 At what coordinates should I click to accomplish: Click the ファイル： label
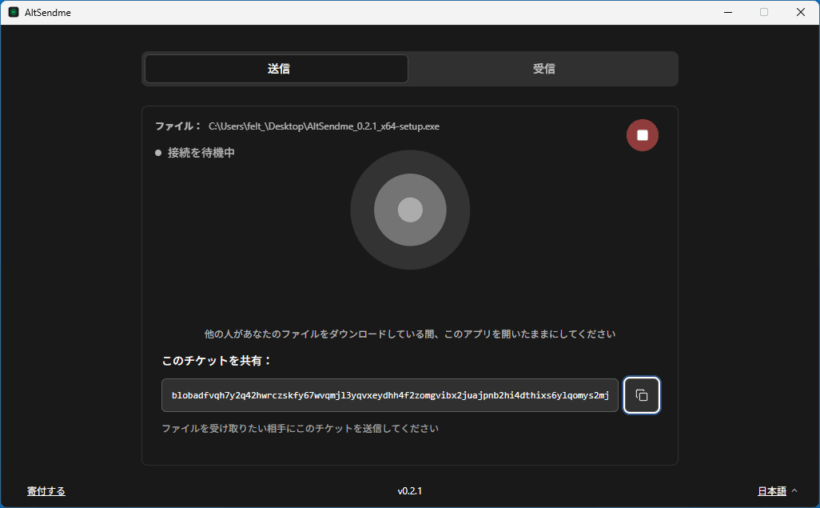178,127
